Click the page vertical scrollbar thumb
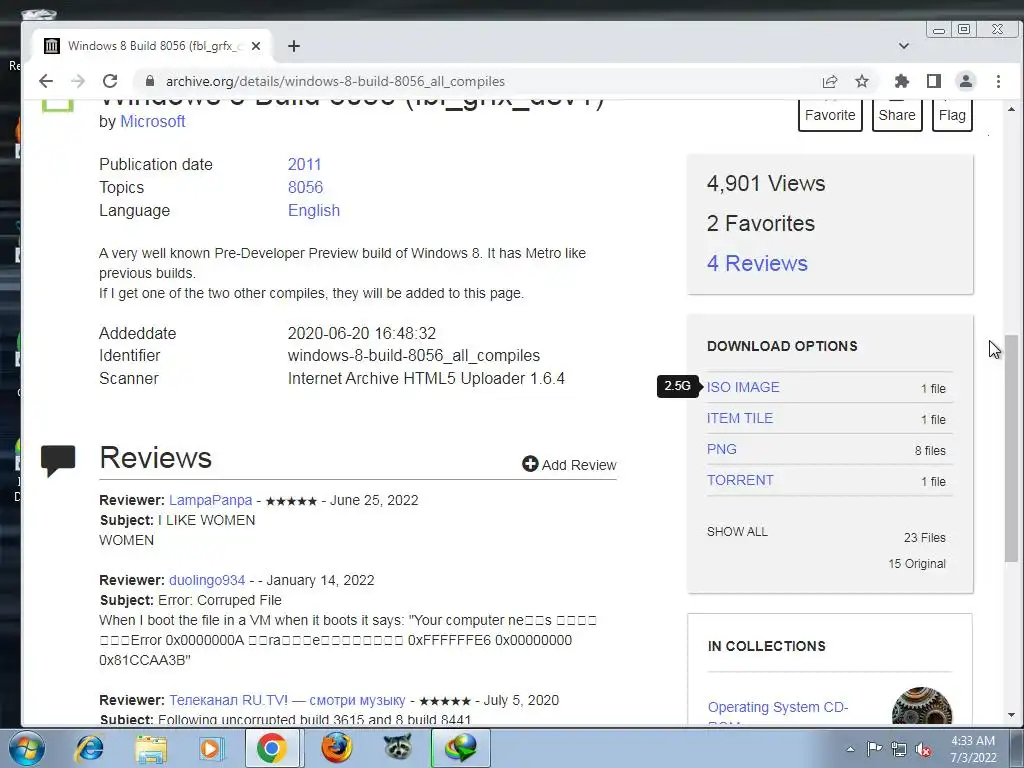 (x=1011, y=448)
